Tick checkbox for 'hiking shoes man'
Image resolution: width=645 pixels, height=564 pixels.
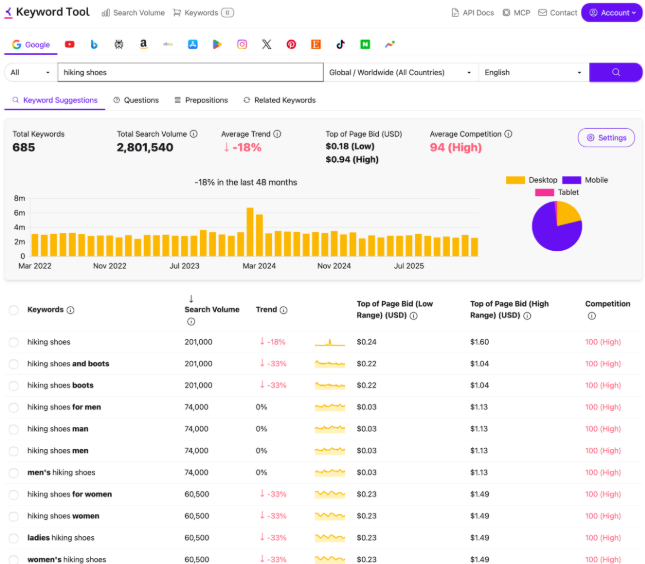14,429
